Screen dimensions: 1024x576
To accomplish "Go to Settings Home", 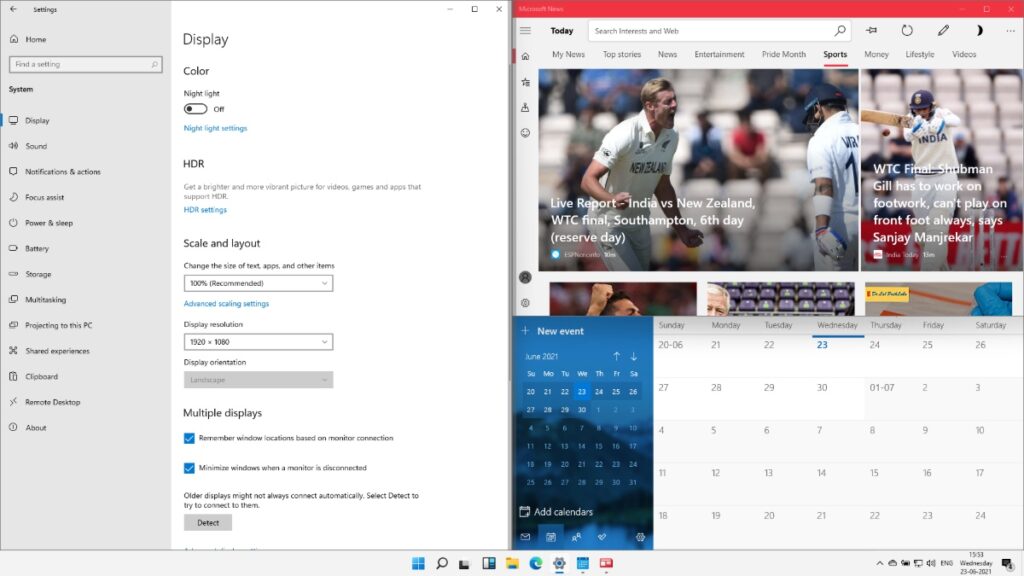I will click(x=36, y=39).
